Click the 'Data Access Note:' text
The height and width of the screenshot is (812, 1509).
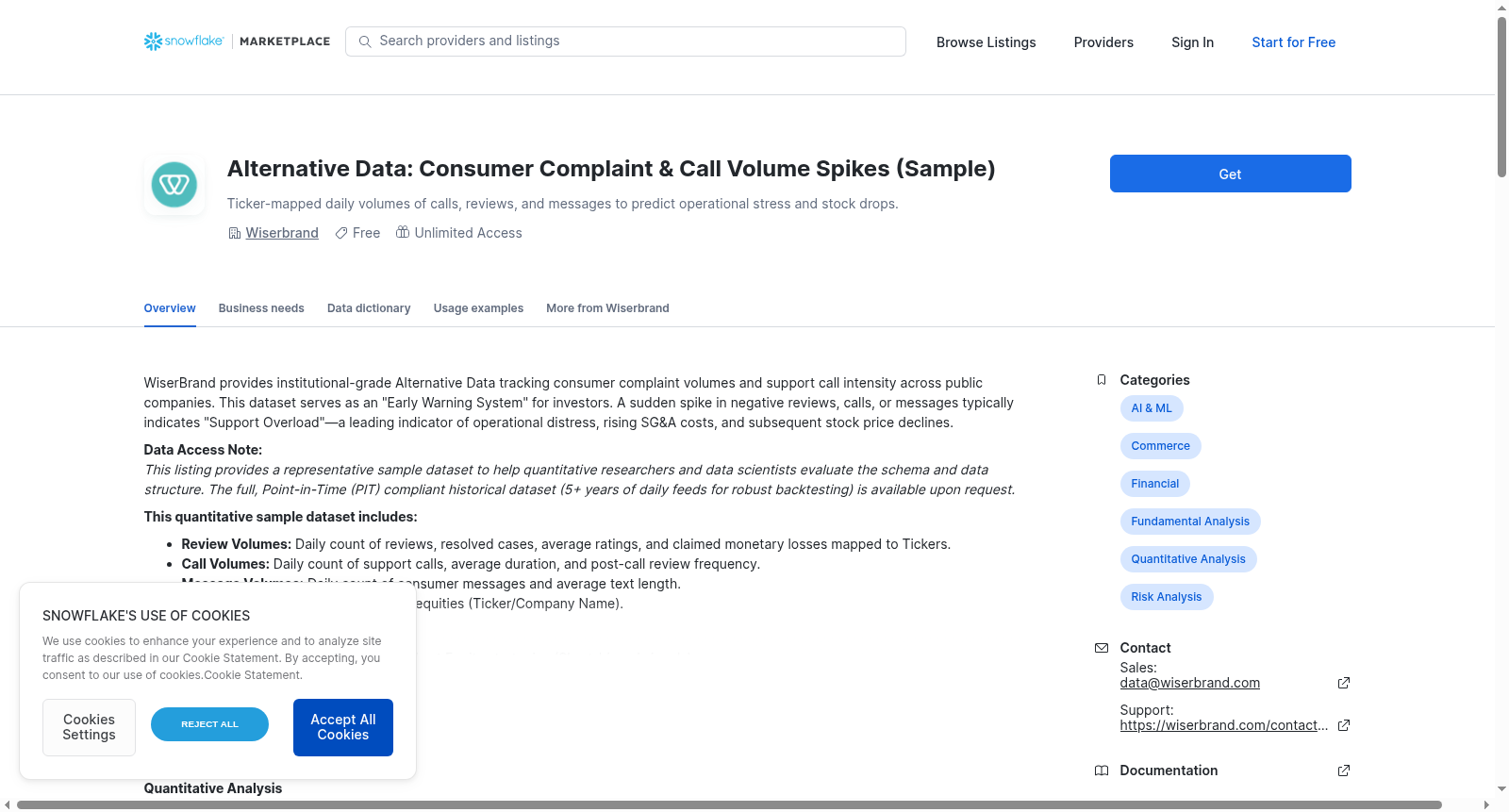click(x=203, y=450)
